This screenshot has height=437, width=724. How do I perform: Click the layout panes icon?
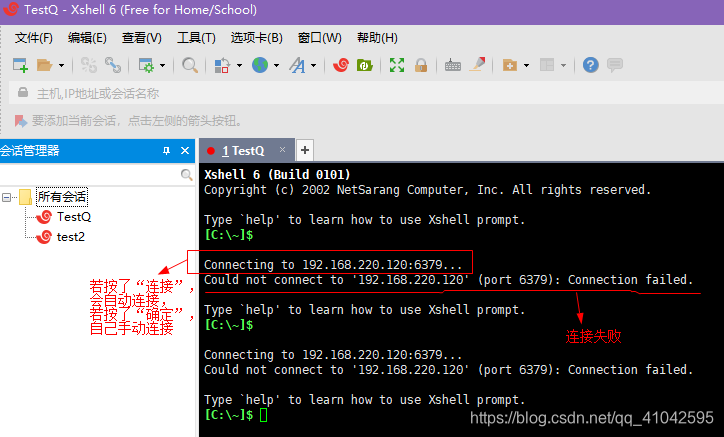pos(547,65)
